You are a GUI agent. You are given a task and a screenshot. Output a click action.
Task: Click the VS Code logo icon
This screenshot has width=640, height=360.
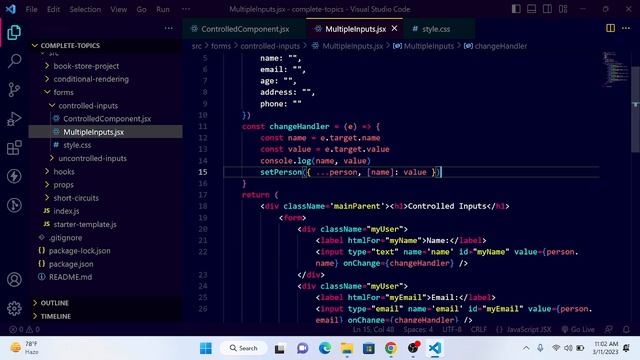[x=11, y=9]
